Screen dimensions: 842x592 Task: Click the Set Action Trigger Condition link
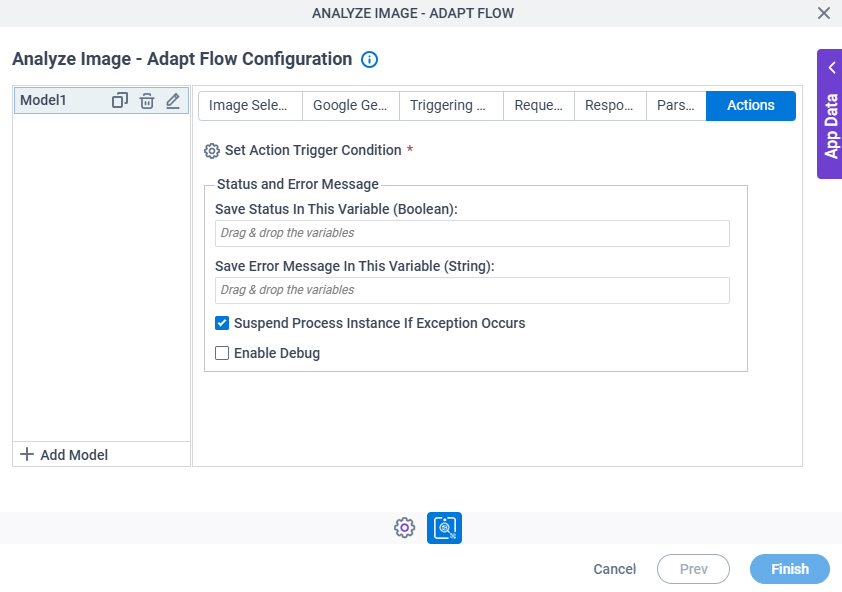click(313, 150)
